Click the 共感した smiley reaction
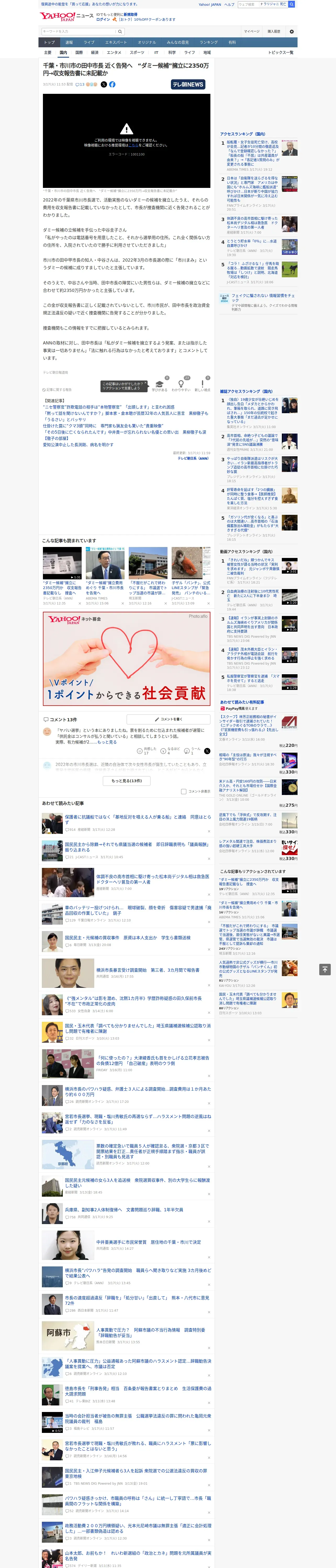The width and height of the screenshot is (336, 1568). (140, 751)
